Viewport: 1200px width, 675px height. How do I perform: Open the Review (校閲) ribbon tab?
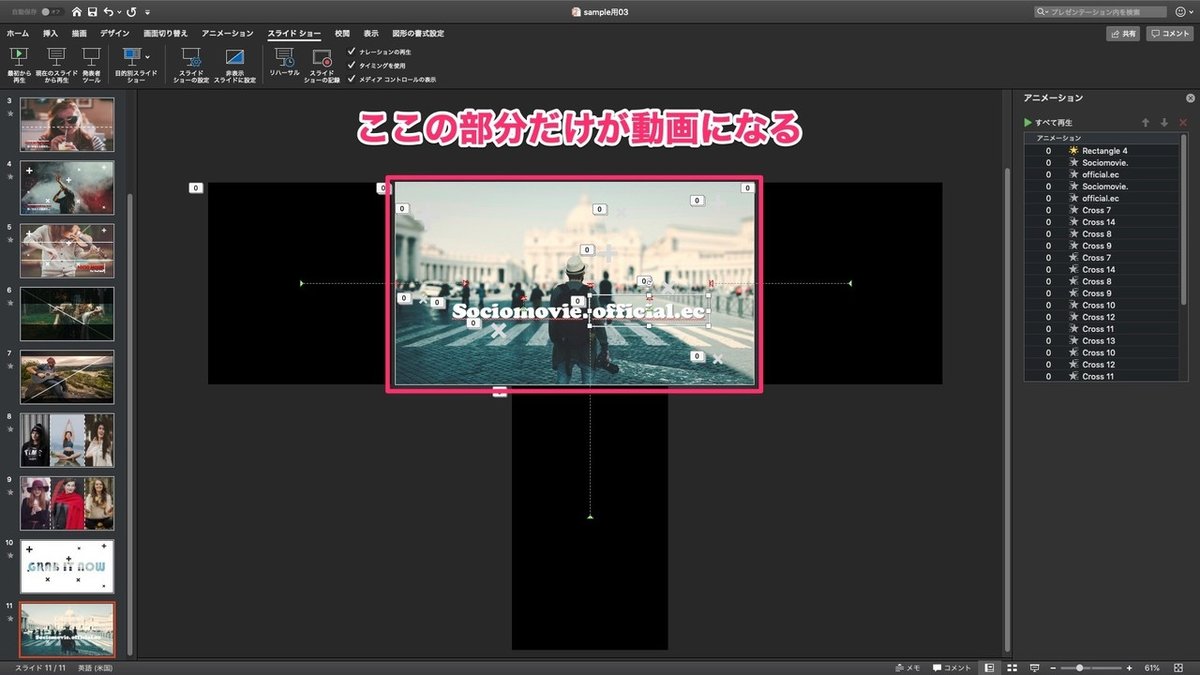343,33
